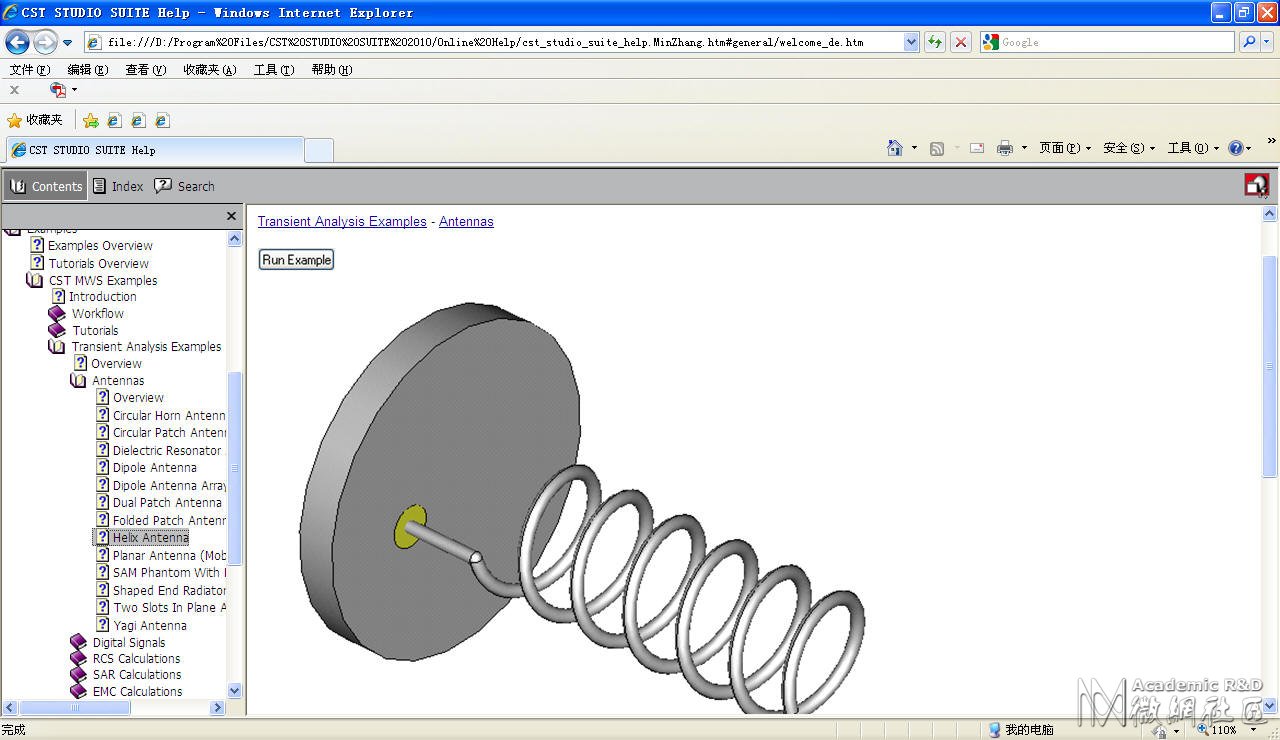Click the PDF converter toolbar icon
This screenshot has width=1280, height=740.
(58, 90)
